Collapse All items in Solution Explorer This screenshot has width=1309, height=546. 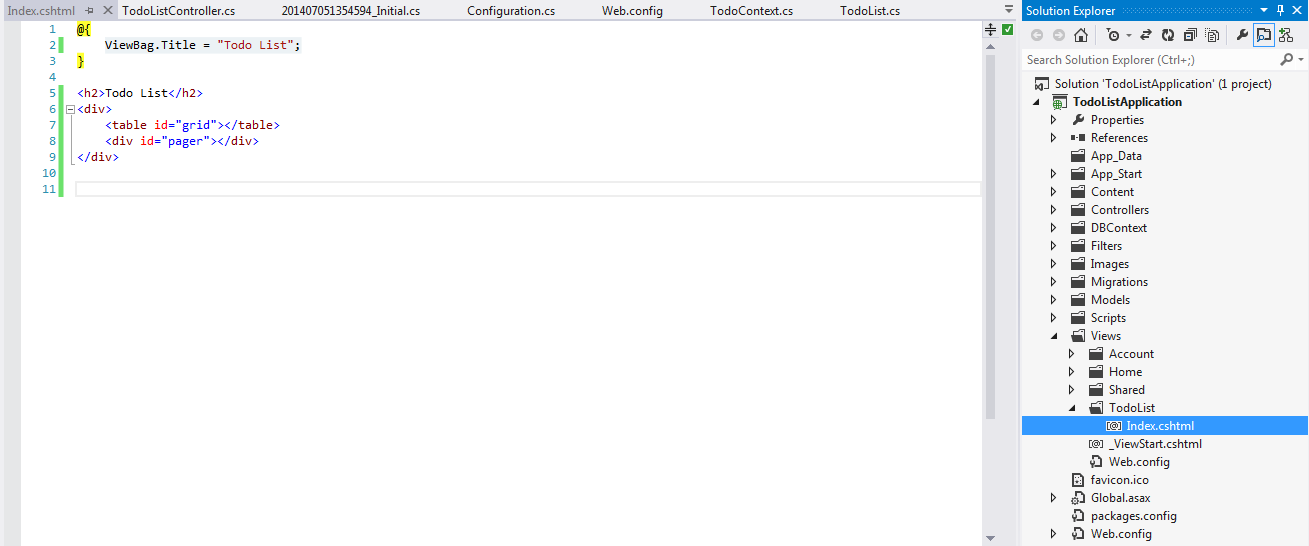point(1190,35)
